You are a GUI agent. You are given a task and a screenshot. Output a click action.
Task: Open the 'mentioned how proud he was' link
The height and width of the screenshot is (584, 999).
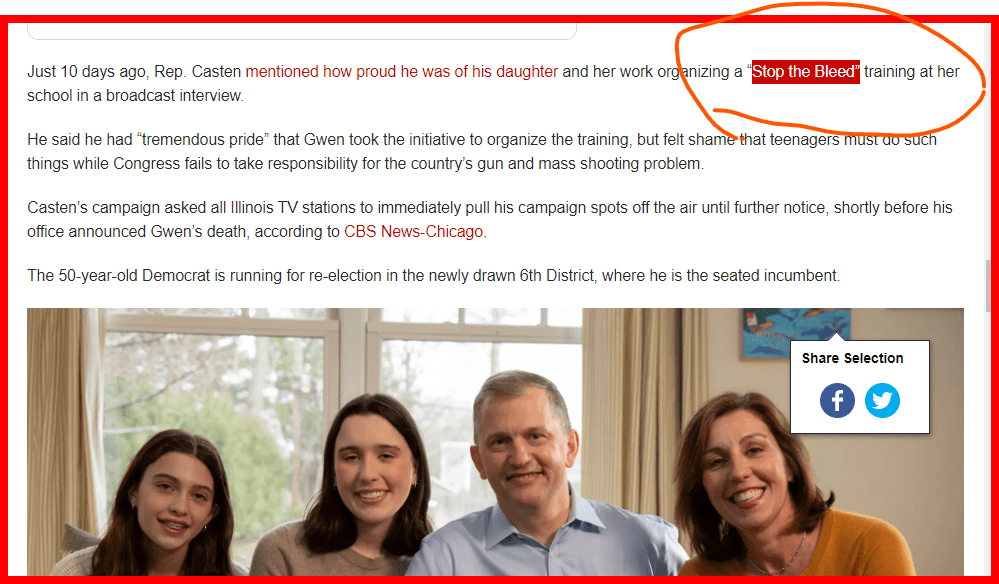[401, 71]
